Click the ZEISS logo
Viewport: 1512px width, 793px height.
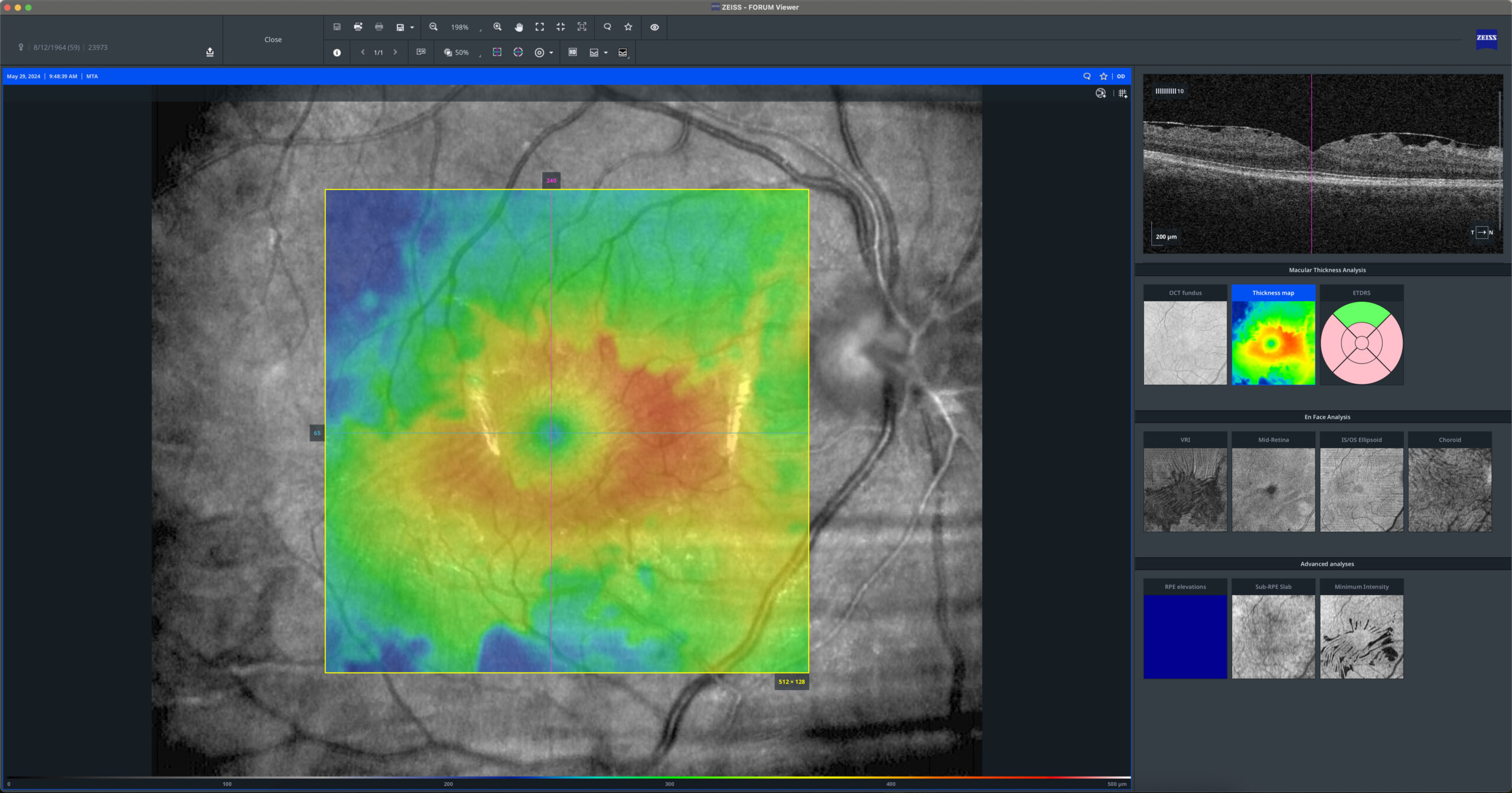pos(1486,38)
